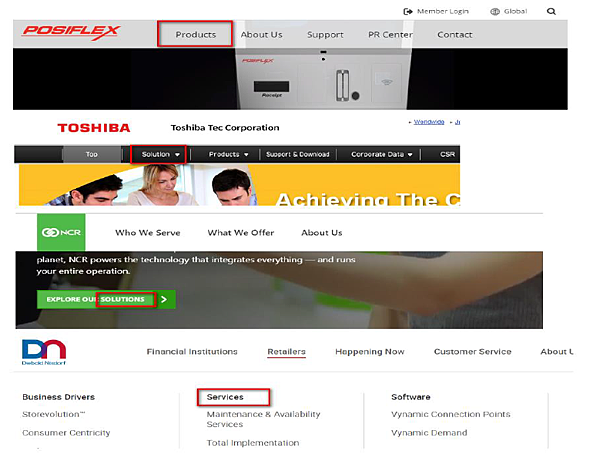Viewport: 600px width, 461px height.
Task: Open the Toshiba CSR menu
Action: point(447,154)
